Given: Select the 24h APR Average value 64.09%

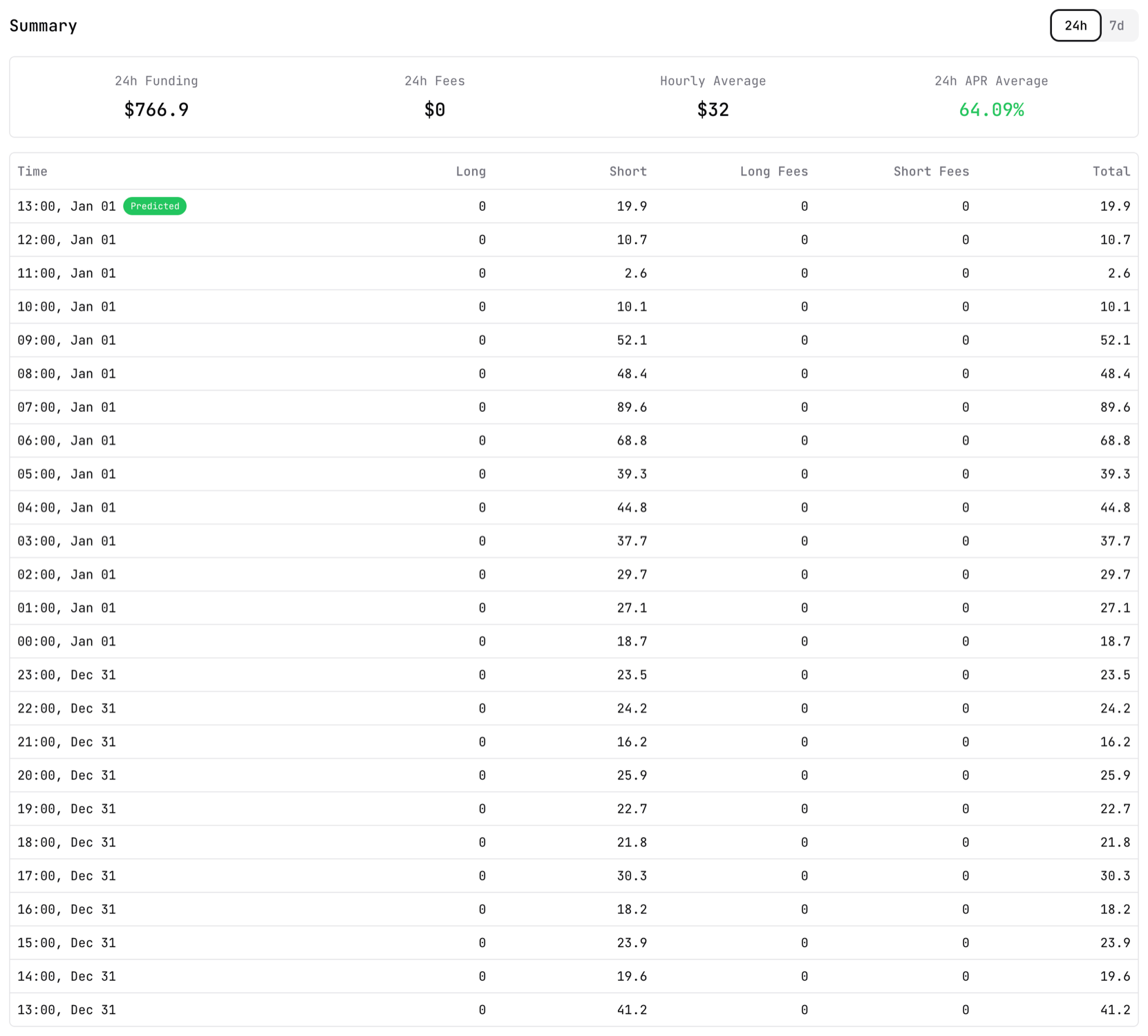Looking at the screenshot, I should click(990, 110).
